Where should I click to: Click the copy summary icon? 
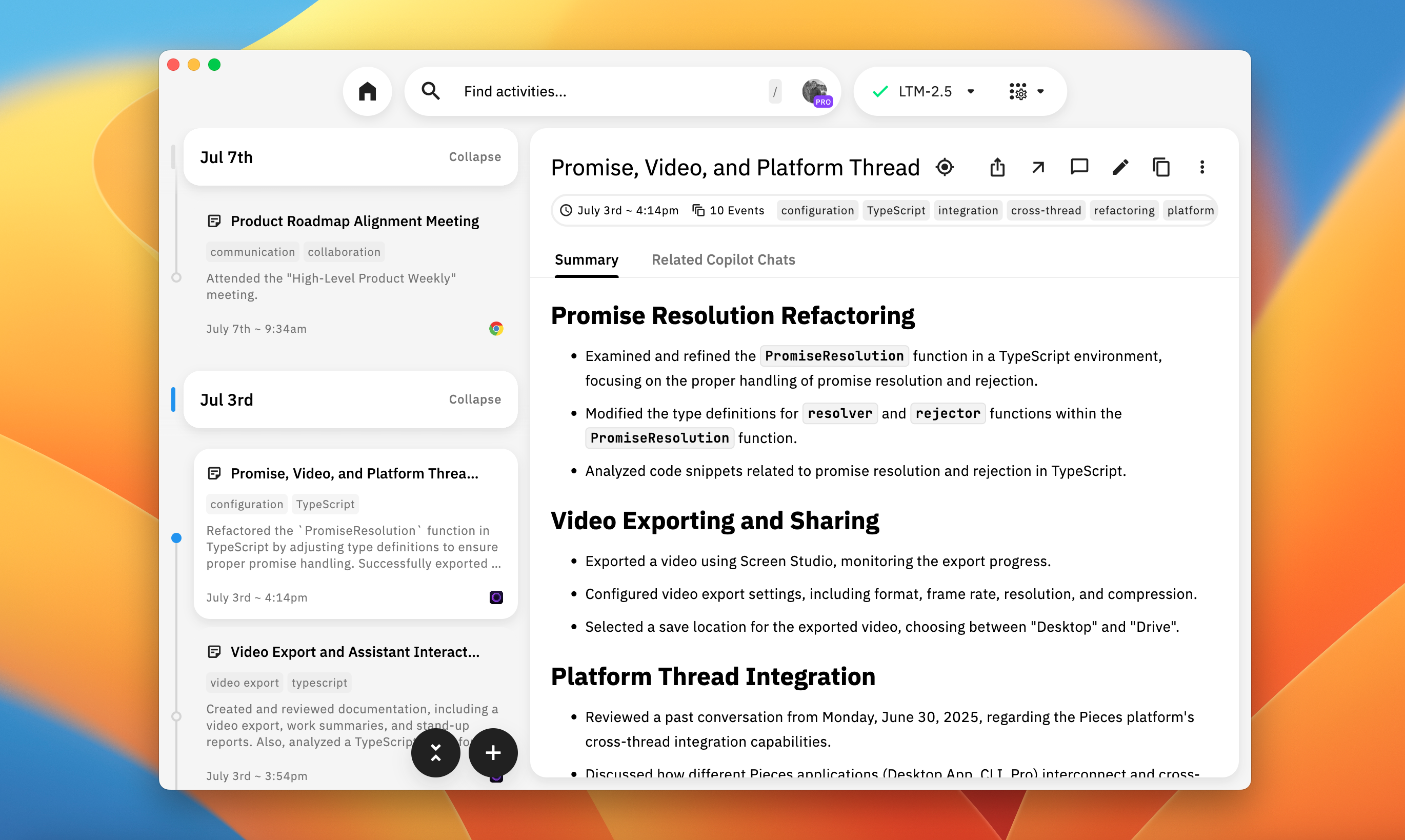click(1161, 167)
